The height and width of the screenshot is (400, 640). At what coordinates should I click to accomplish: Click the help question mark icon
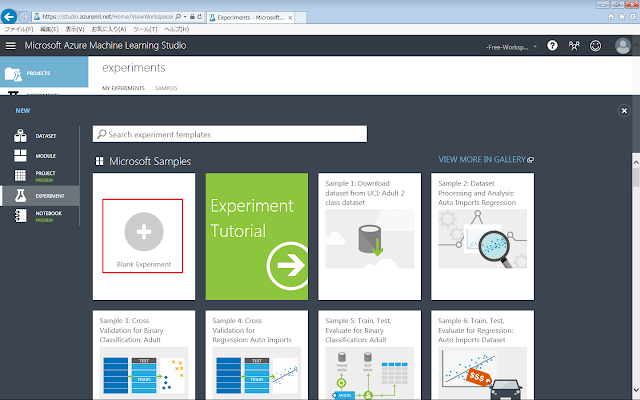coord(552,45)
